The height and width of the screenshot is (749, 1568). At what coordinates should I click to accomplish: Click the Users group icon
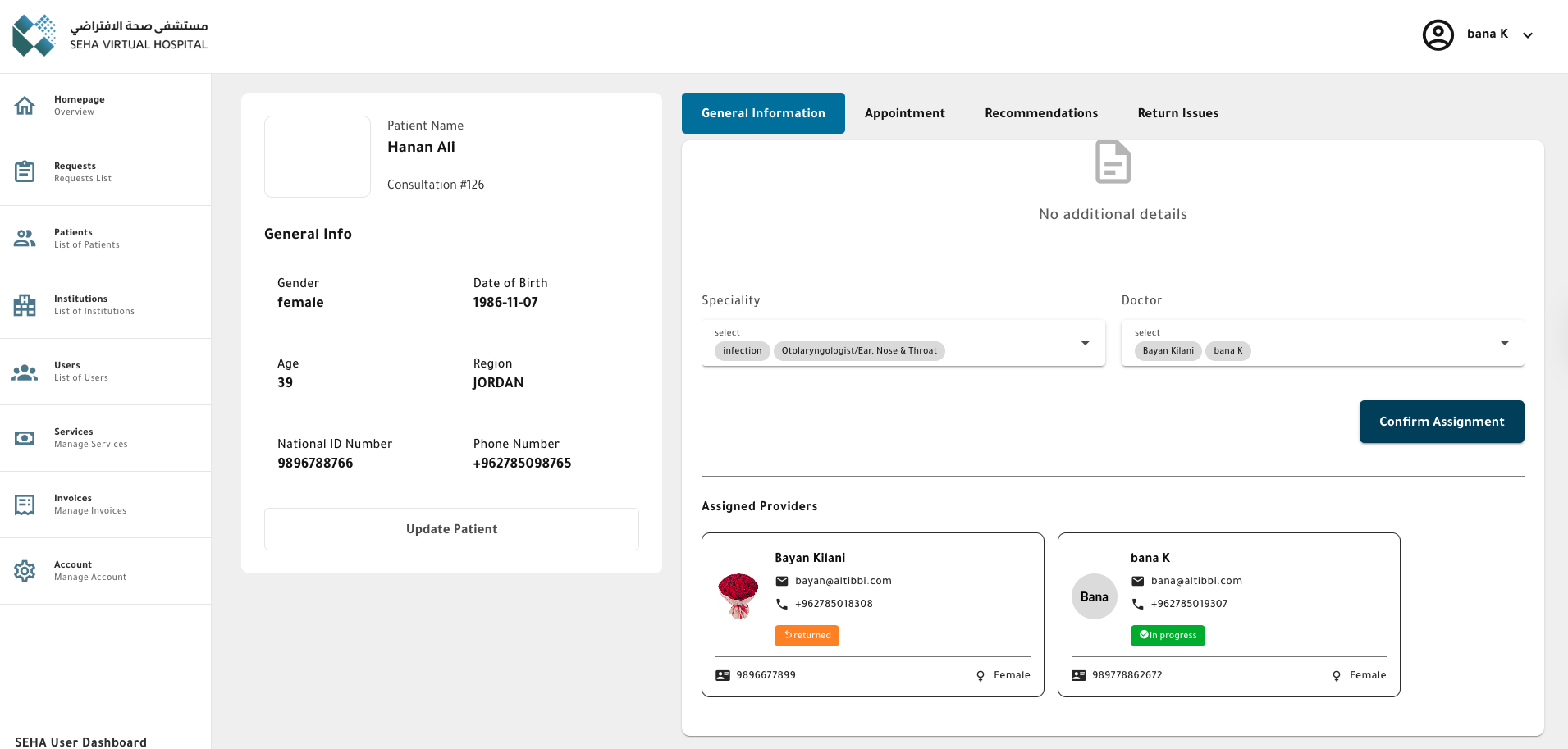(x=25, y=372)
